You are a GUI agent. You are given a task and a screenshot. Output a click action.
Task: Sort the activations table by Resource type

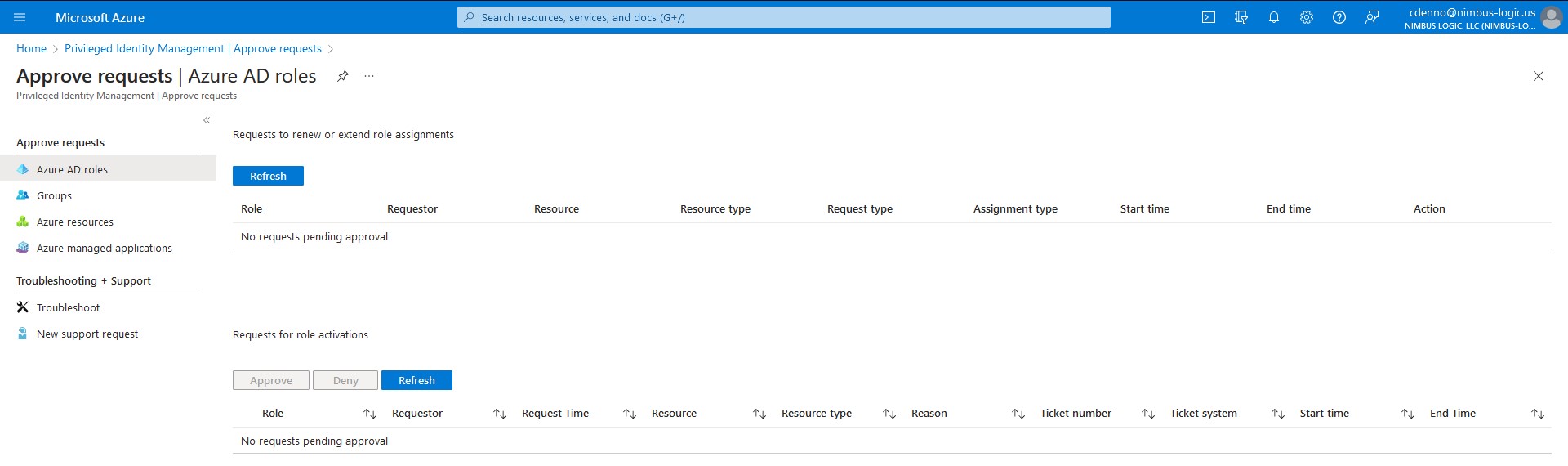click(889, 414)
